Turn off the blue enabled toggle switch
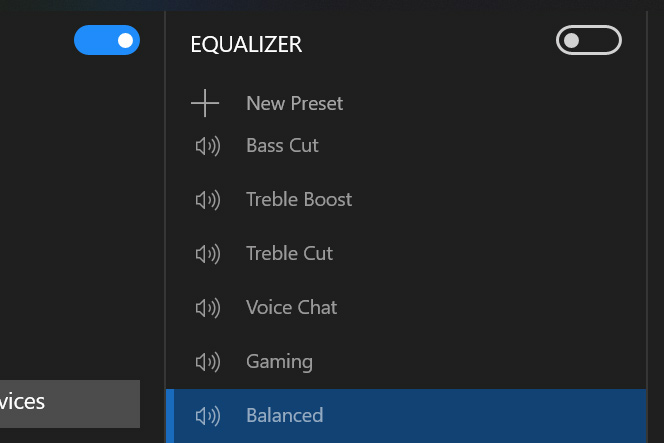This screenshot has width=664, height=443. pyautogui.click(x=107, y=40)
